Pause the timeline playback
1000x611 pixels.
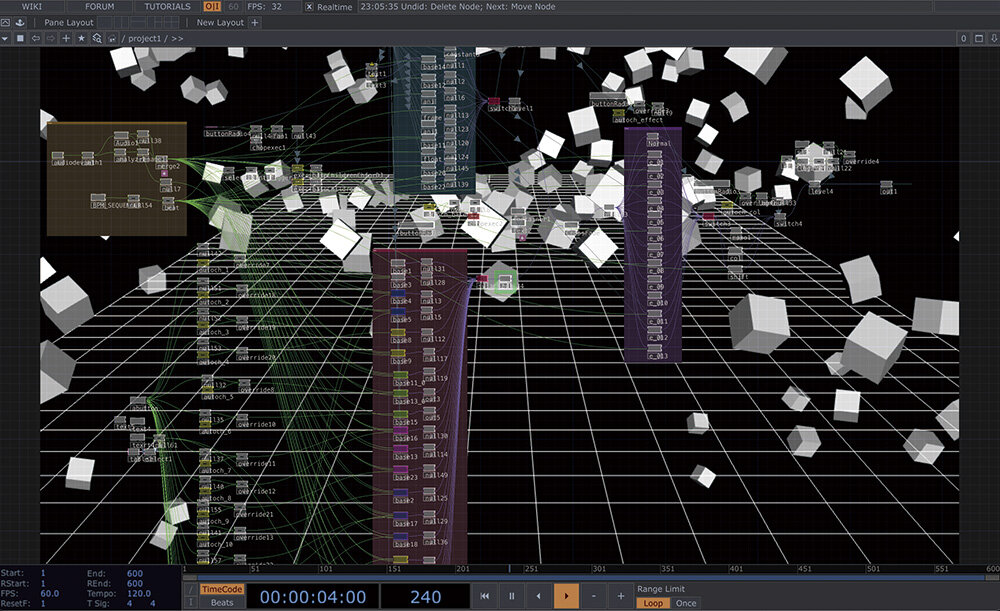[512, 596]
